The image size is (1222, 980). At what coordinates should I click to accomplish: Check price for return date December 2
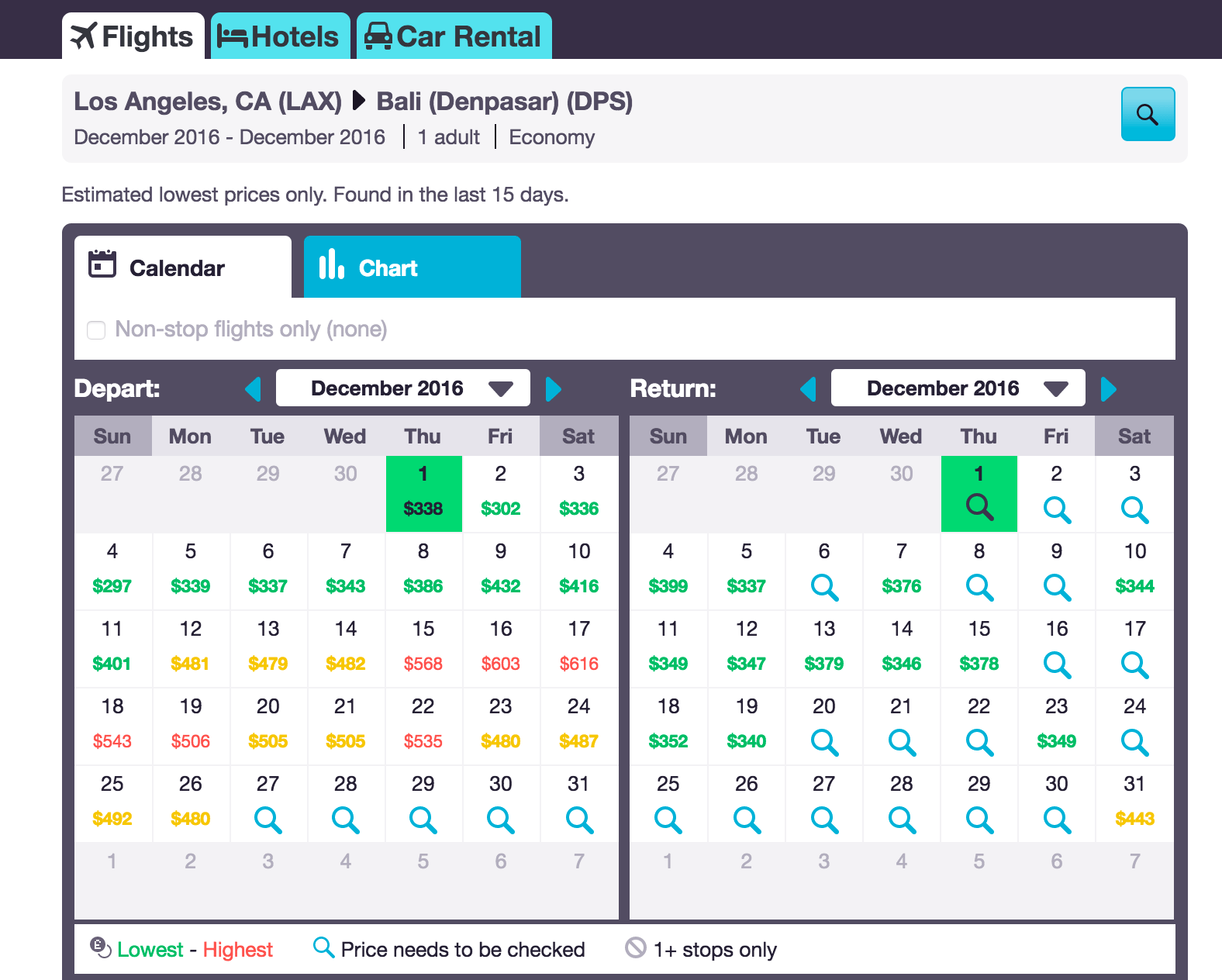coord(1056,509)
